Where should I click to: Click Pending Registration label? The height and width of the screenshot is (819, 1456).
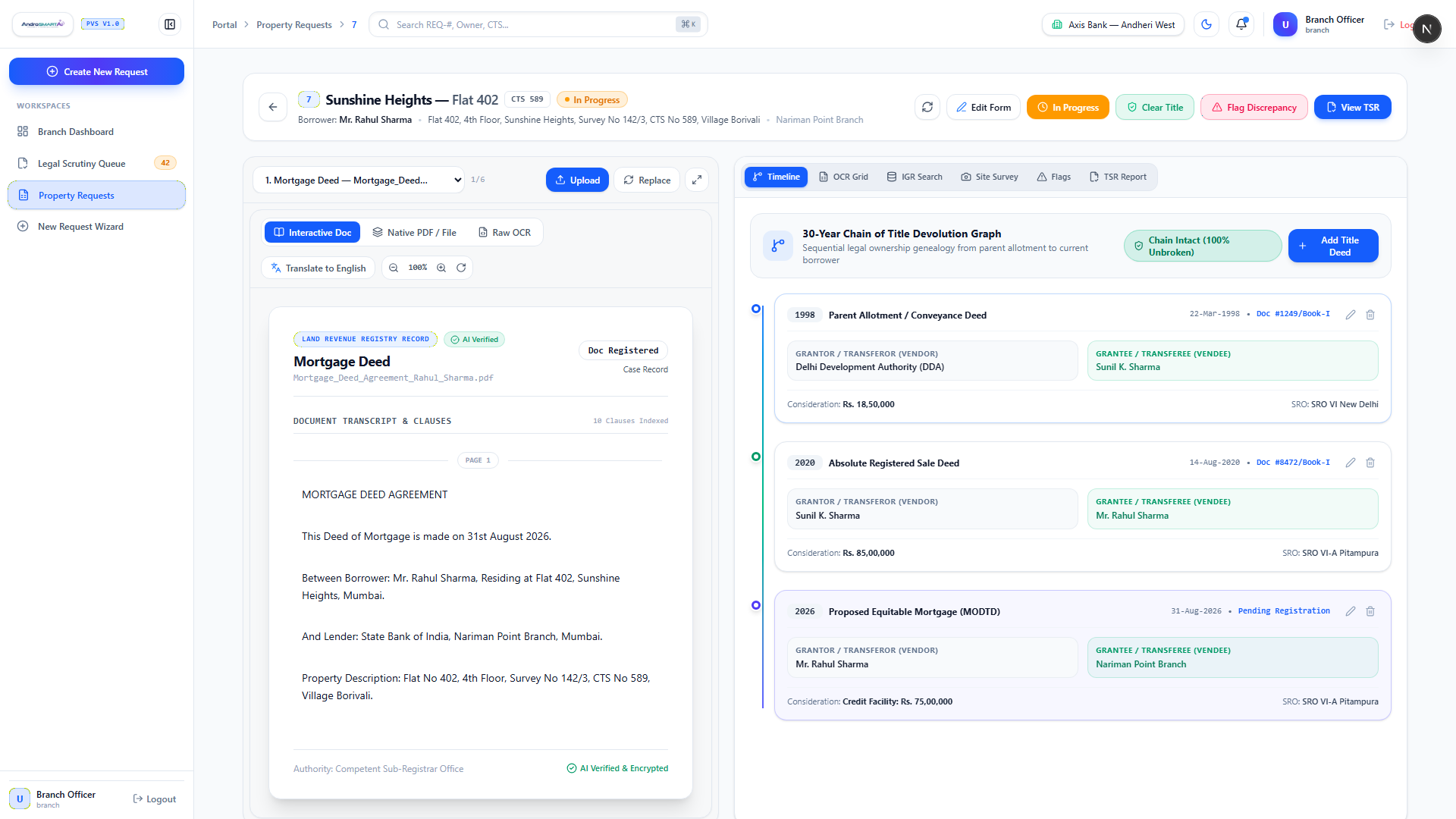1284,611
